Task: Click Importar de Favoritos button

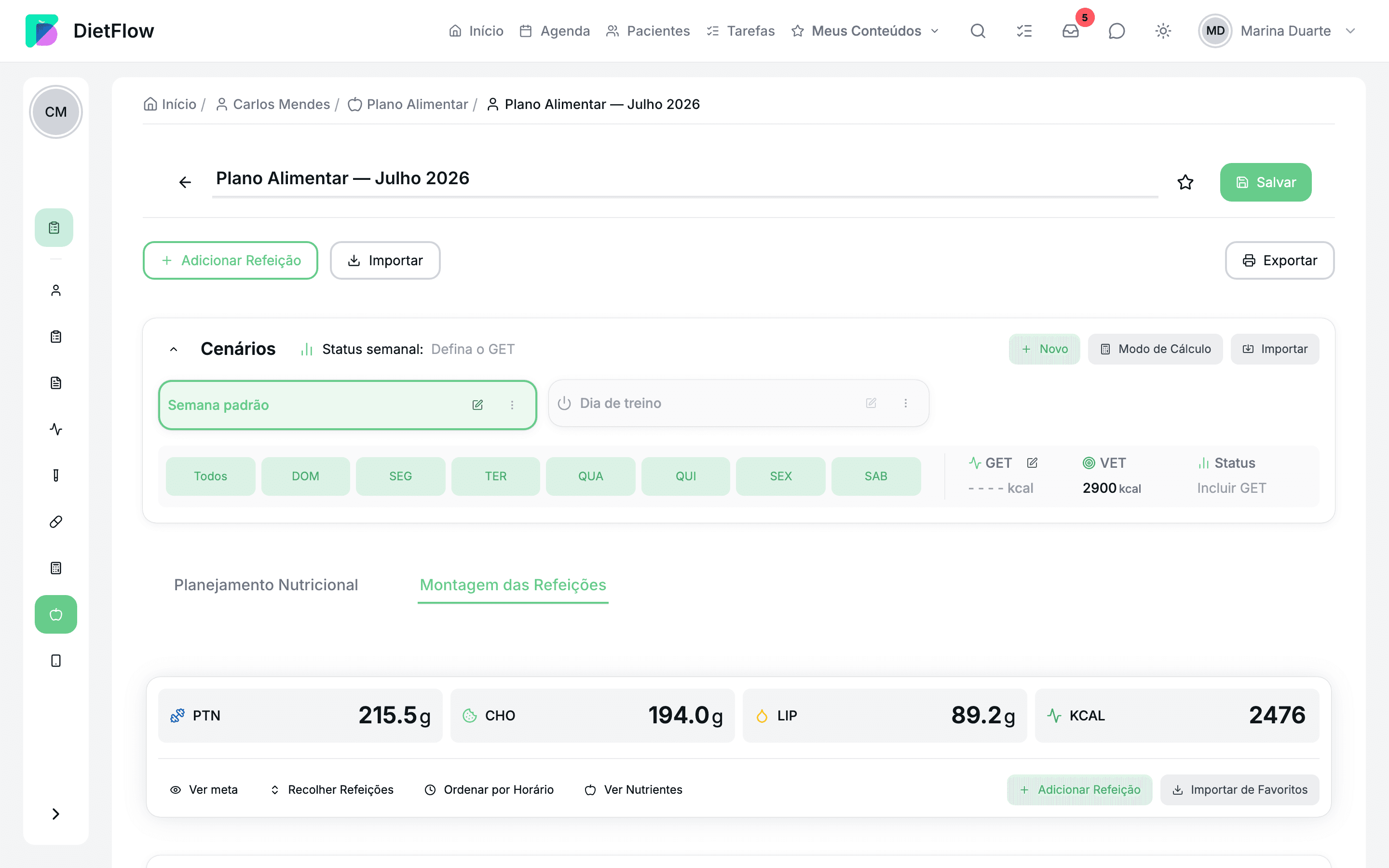Action: coord(1240,790)
